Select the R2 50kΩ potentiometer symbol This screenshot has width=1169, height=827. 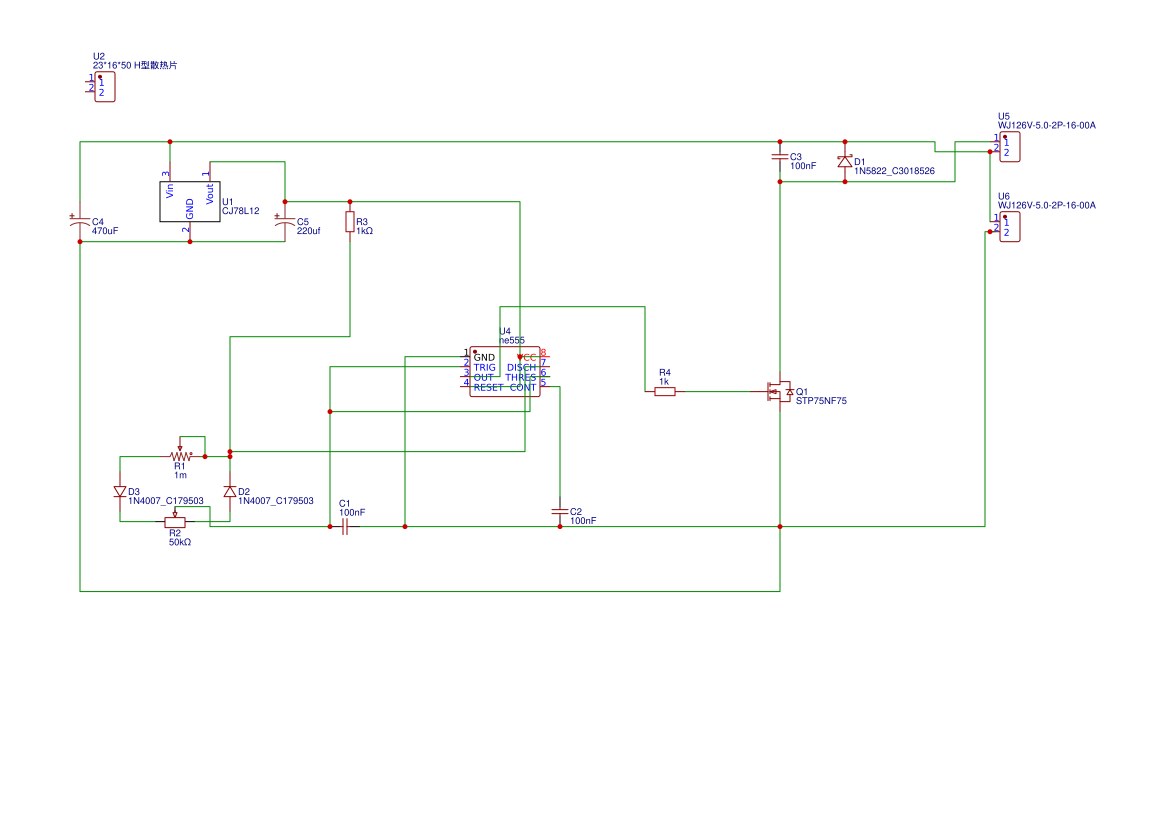click(x=174, y=521)
